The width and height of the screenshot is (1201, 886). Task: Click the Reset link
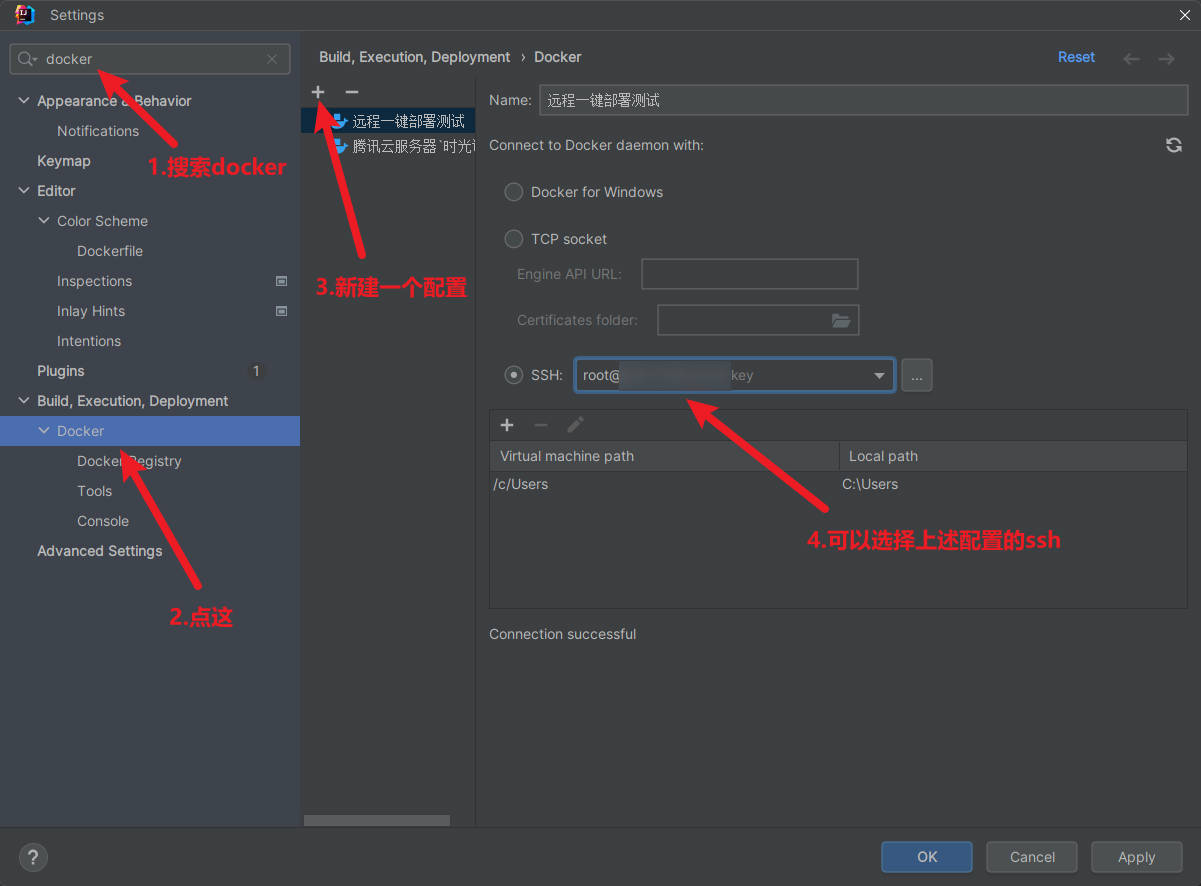coord(1076,57)
